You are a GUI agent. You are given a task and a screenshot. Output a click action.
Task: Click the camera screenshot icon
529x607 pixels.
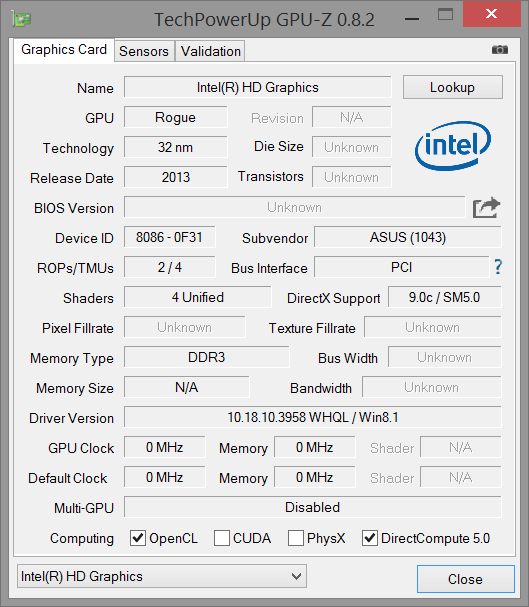point(500,50)
